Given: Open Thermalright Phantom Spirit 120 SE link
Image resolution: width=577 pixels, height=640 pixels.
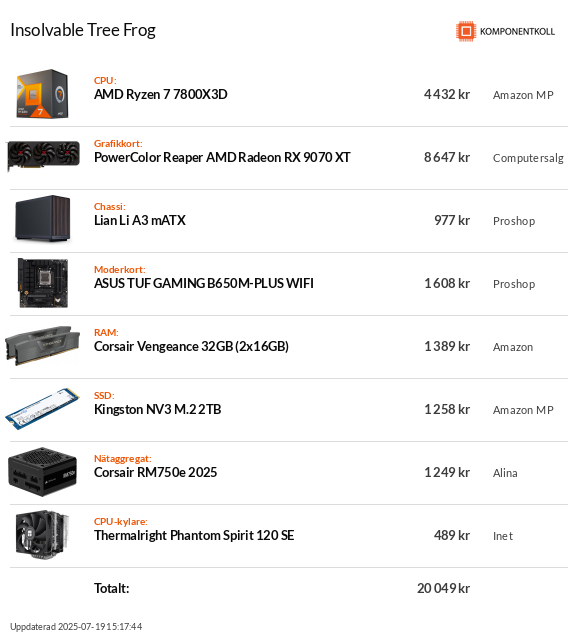Looking at the screenshot, I should (194, 535).
